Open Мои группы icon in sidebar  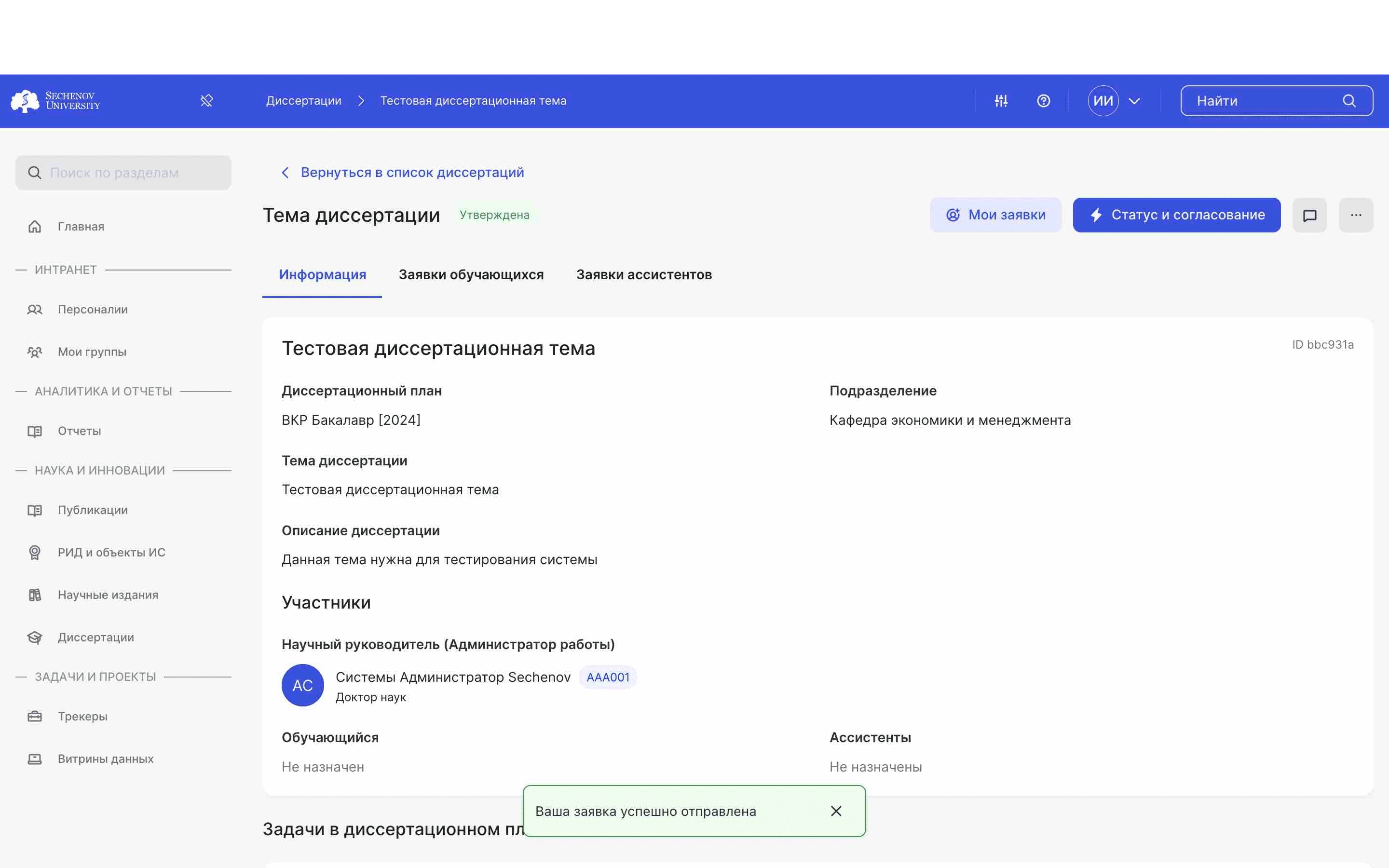(x=34, y=352)
